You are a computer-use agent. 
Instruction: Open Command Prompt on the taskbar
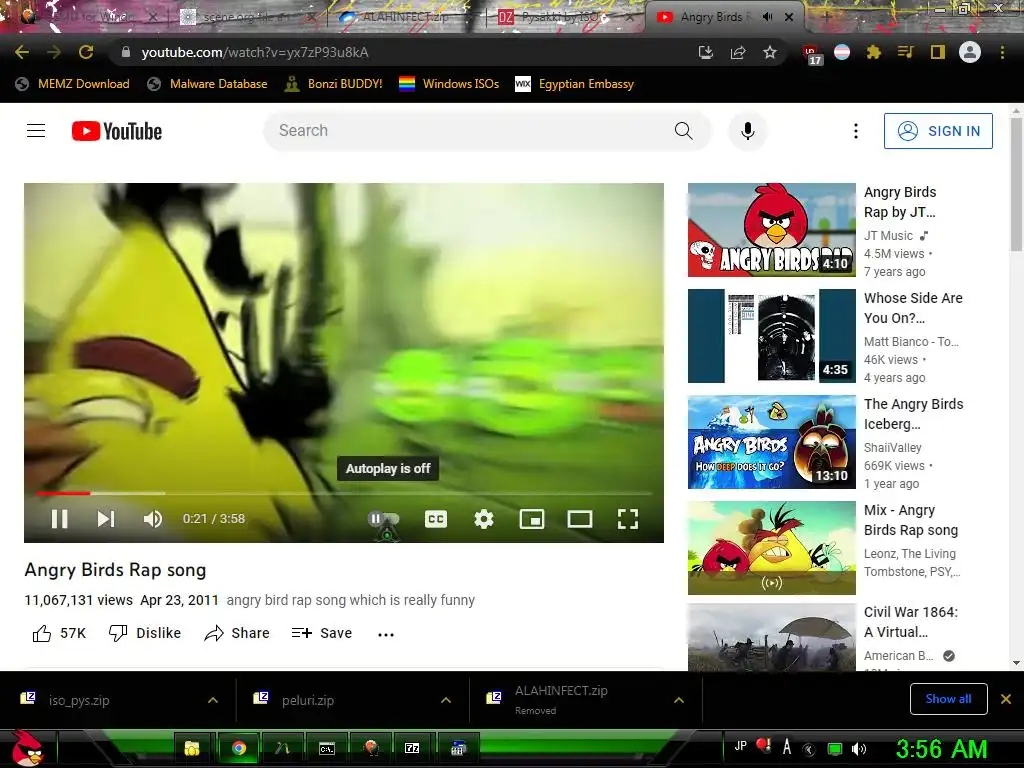(x=327, y=748)
